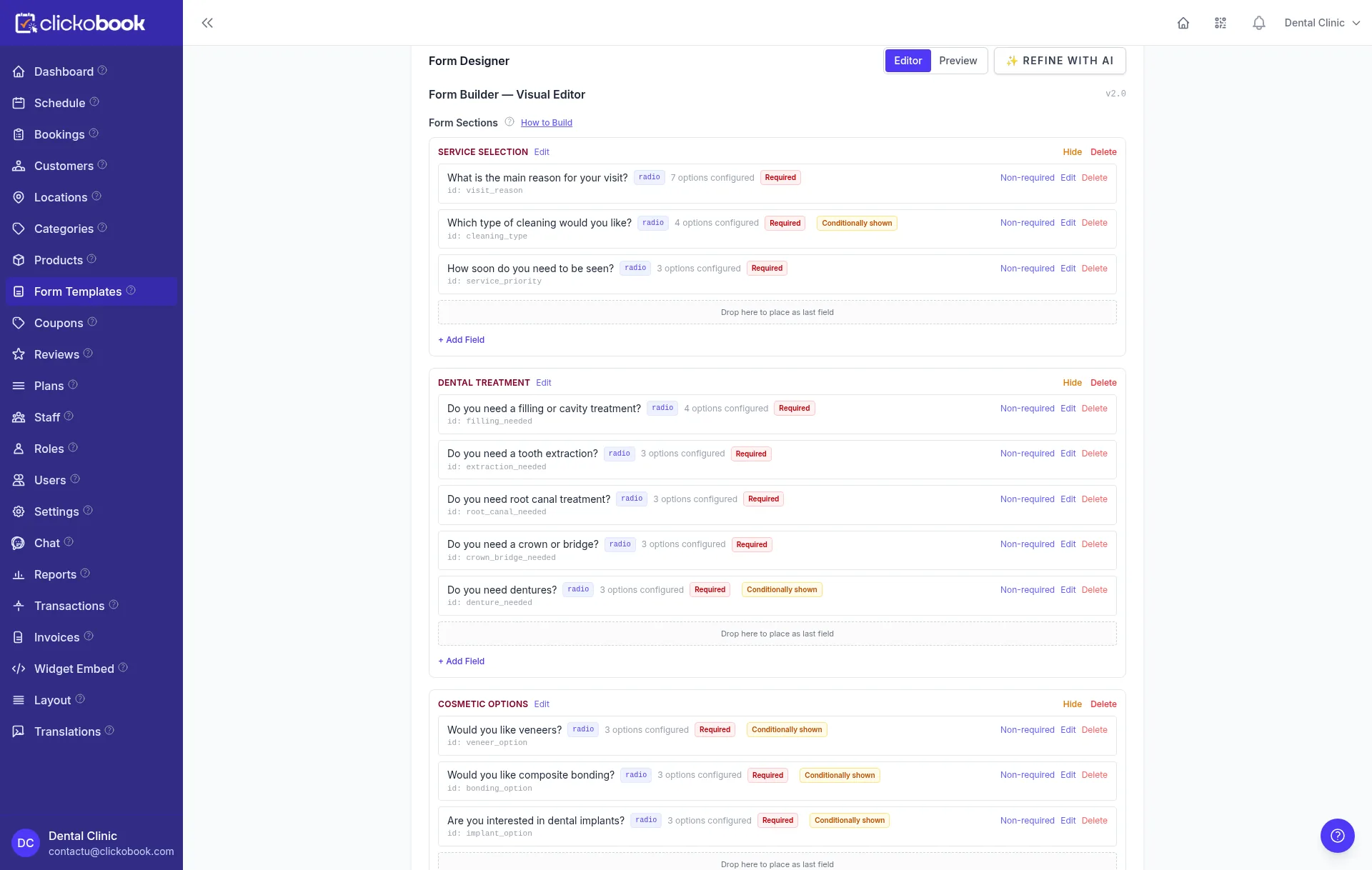The height and width of the screenshot is (870, 1372).
Task: Add Field to Service Selection section
Action: [x=461, y=340]
